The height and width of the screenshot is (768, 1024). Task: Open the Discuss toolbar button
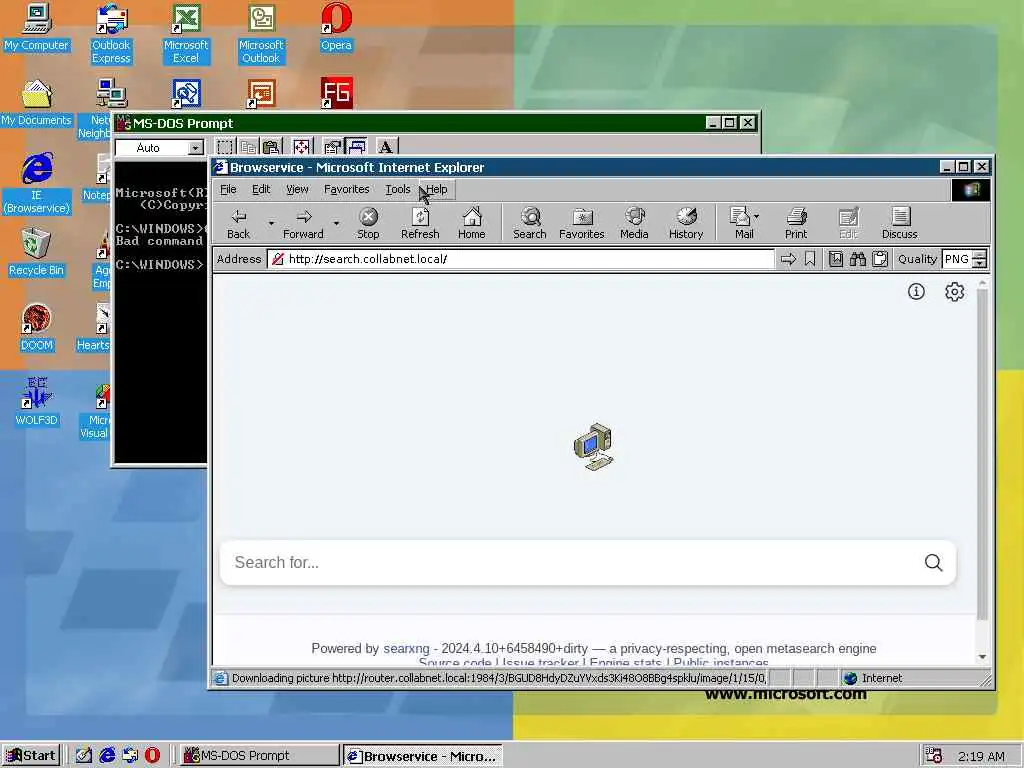[900, 223]
